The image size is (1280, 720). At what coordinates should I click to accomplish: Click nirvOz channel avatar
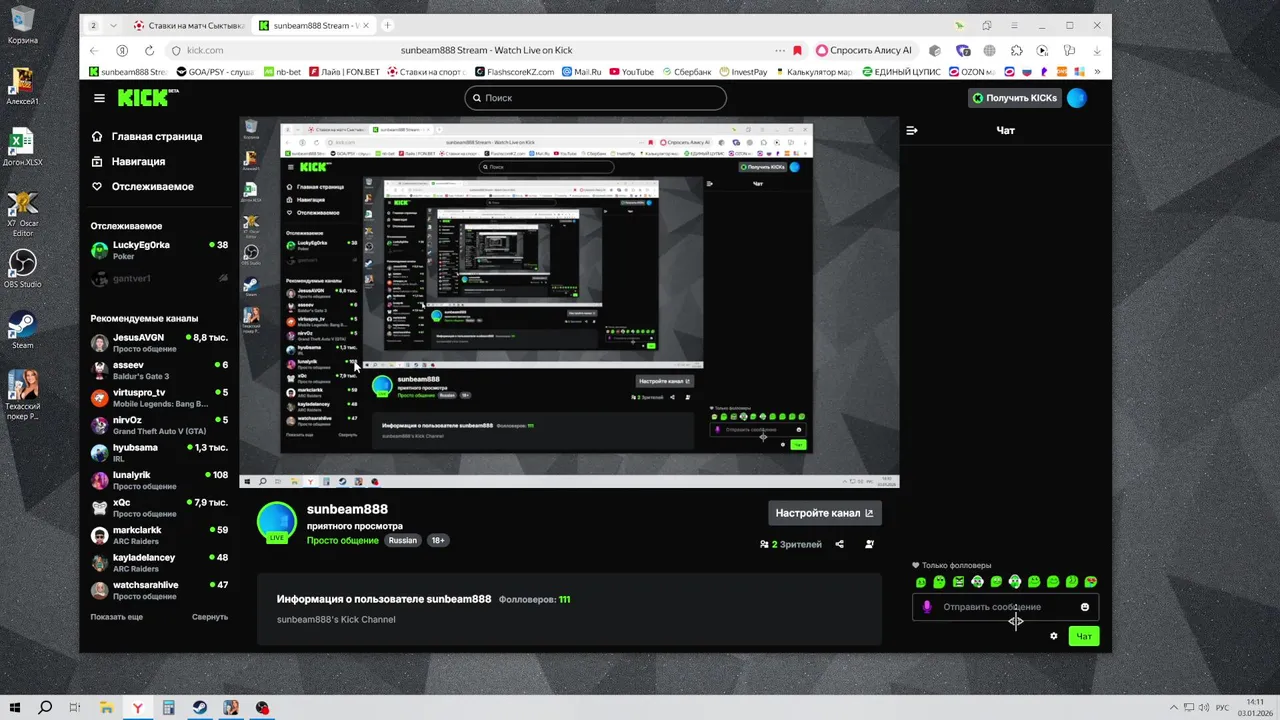[100, 426]
